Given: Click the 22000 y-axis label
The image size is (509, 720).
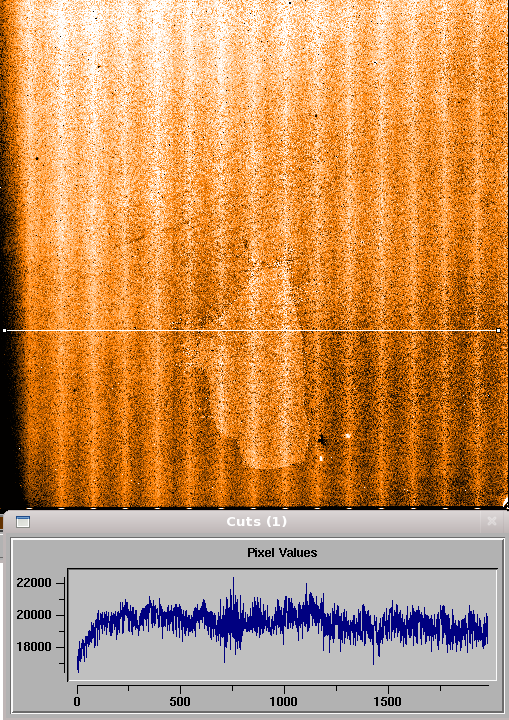Looking at the screenshot, I should [x=34, y=583].
